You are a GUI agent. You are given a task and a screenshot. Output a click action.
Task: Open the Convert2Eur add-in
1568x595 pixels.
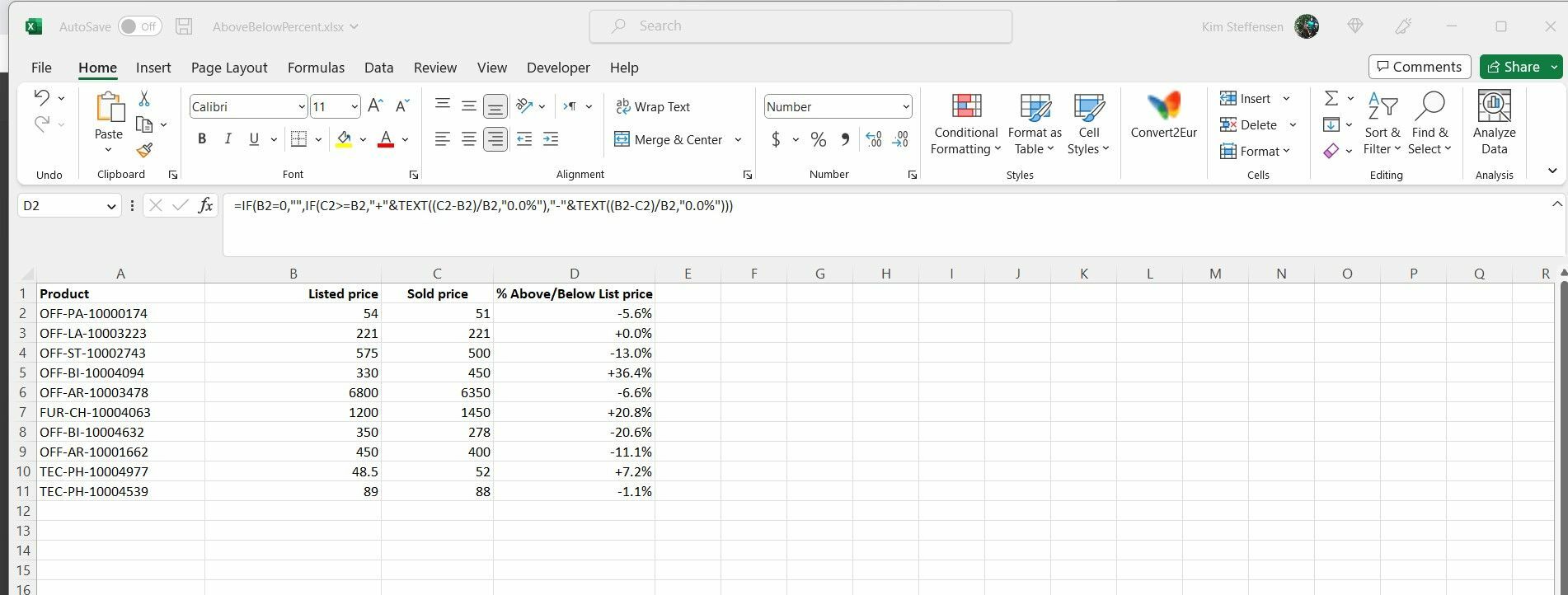[x=1163, y=115]
